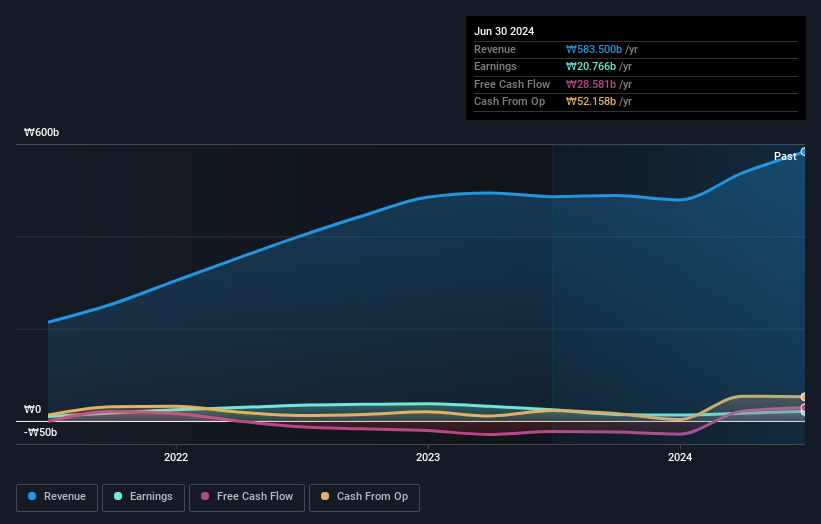Click the ₩52.158b cash from op value
This screenshot has width=821, height=524.
click(591, 102)
